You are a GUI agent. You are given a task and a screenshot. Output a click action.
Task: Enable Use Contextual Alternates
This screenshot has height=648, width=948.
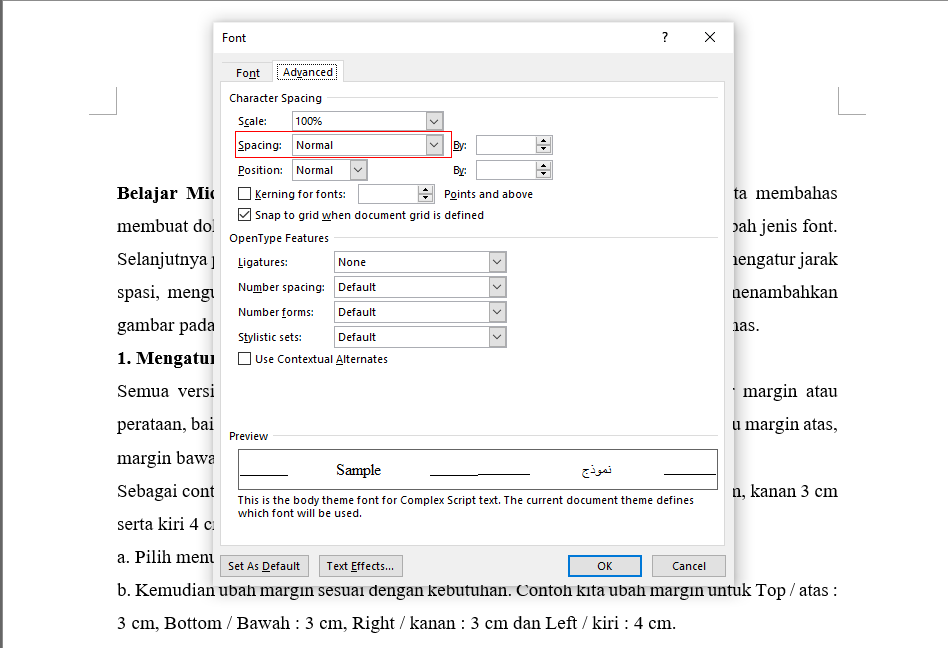pos(244,358)
